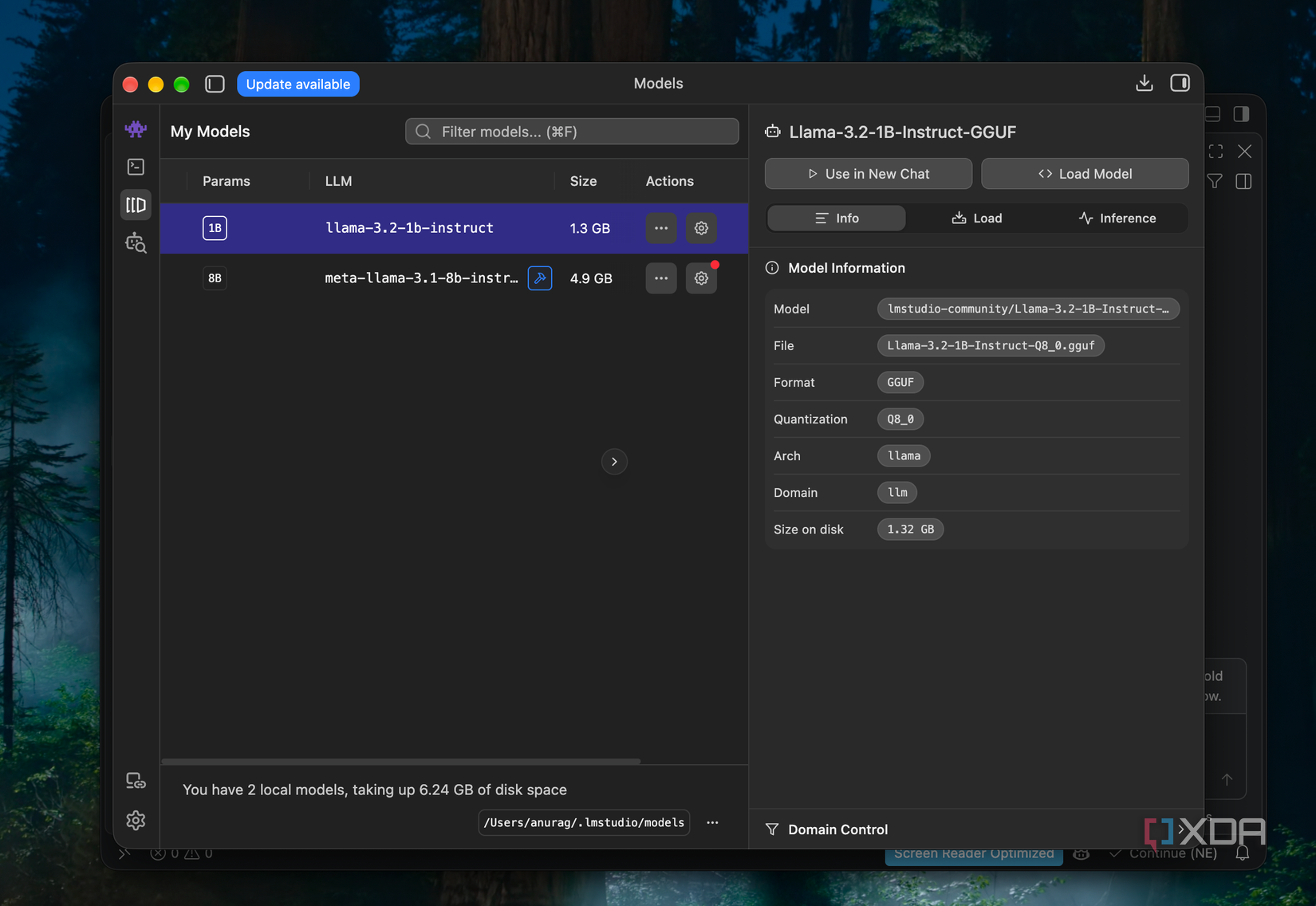The width and height of the screenshot is (1316, 906).
Task: Click the Llama-3.2-1B-Instruct-Q8_0.gguf file value
Action: 991,345
